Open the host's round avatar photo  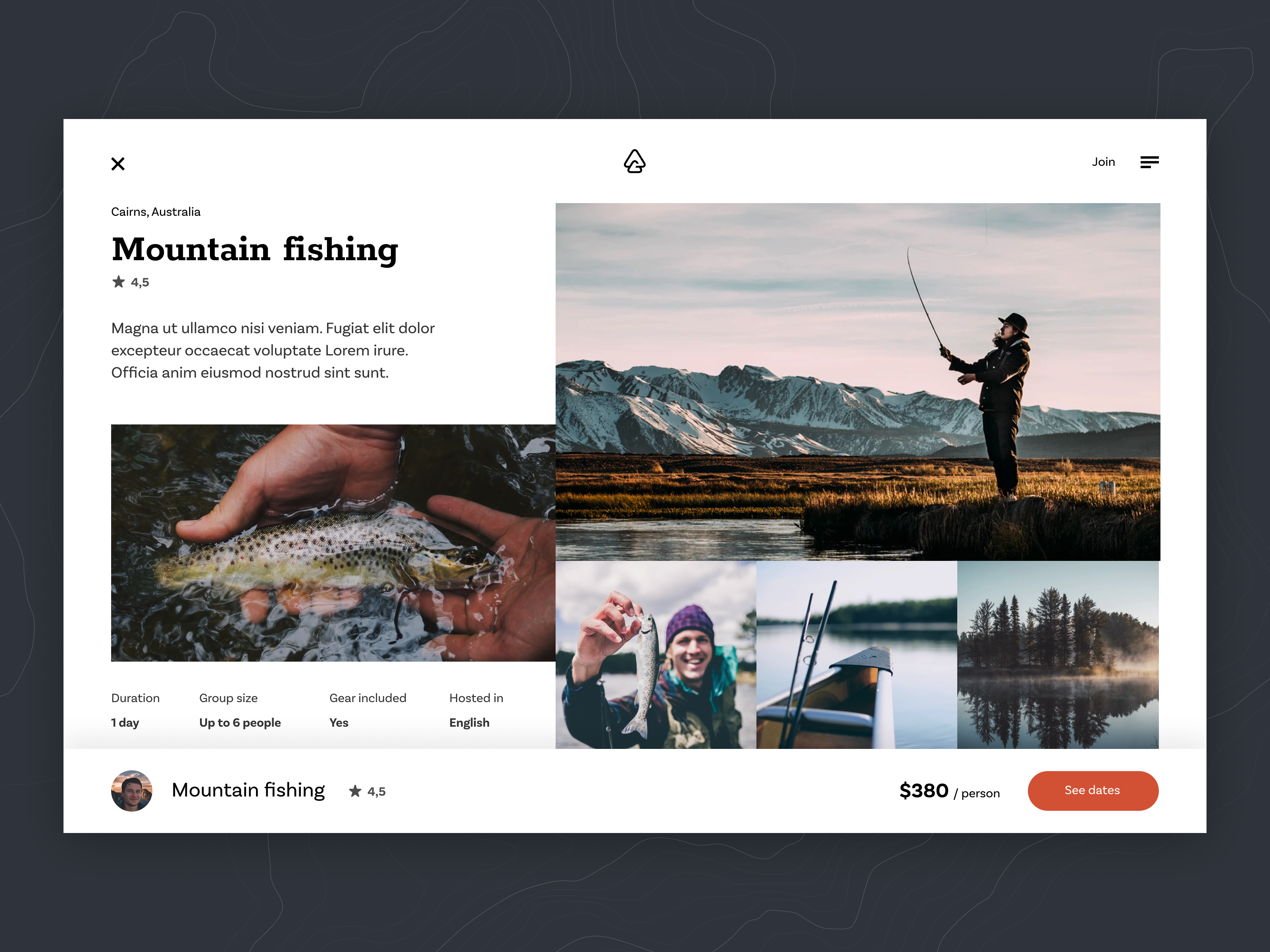131,791
